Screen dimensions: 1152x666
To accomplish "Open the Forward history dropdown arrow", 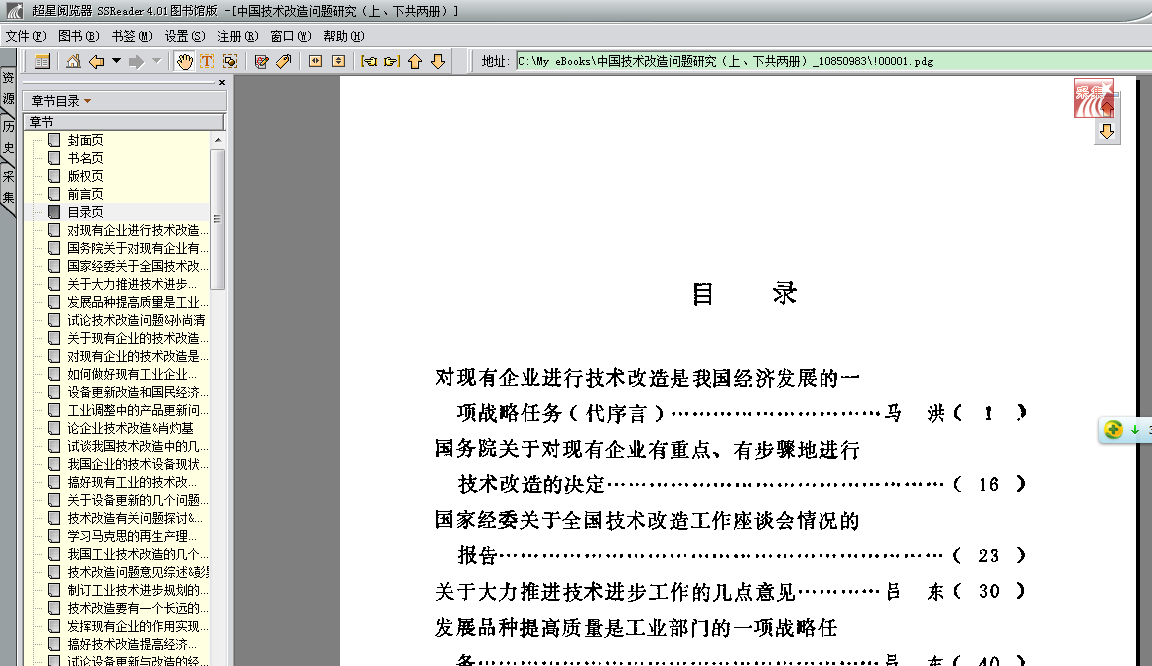I will 156,62.
